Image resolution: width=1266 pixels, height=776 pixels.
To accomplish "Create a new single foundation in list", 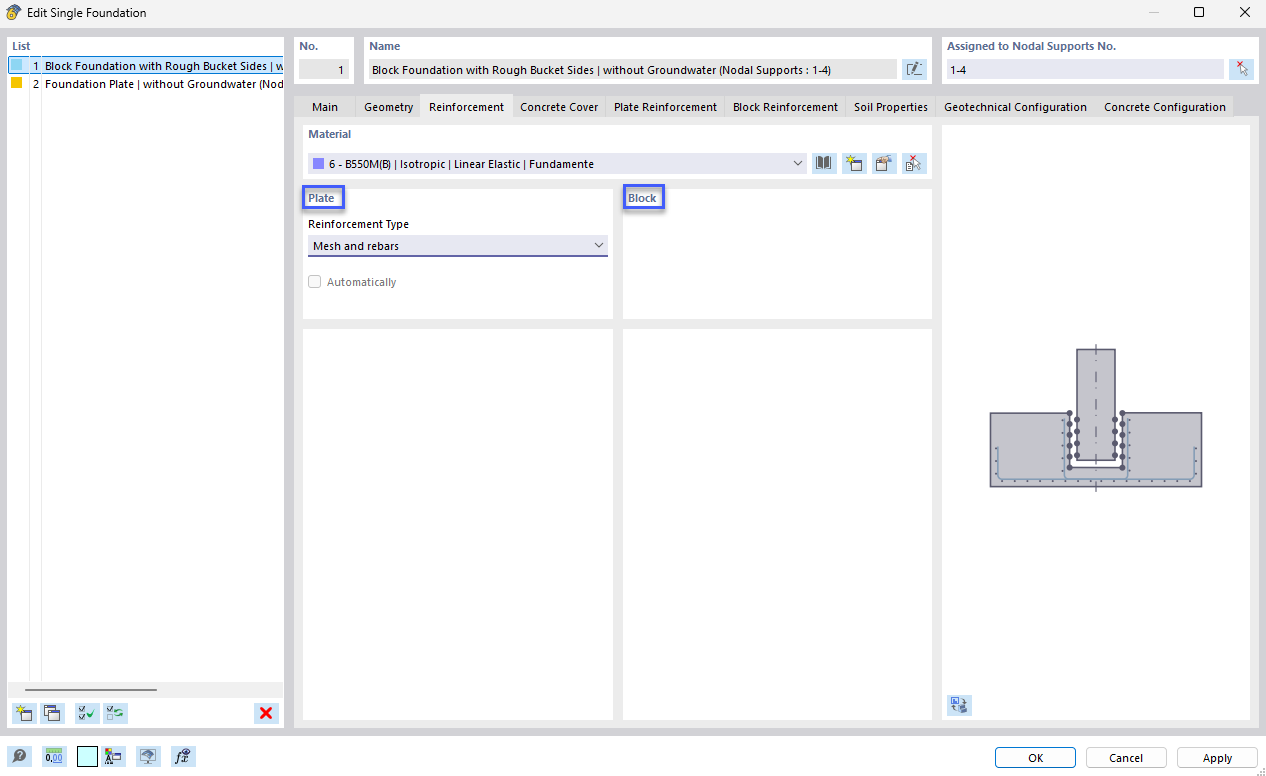I will [23, 713].
